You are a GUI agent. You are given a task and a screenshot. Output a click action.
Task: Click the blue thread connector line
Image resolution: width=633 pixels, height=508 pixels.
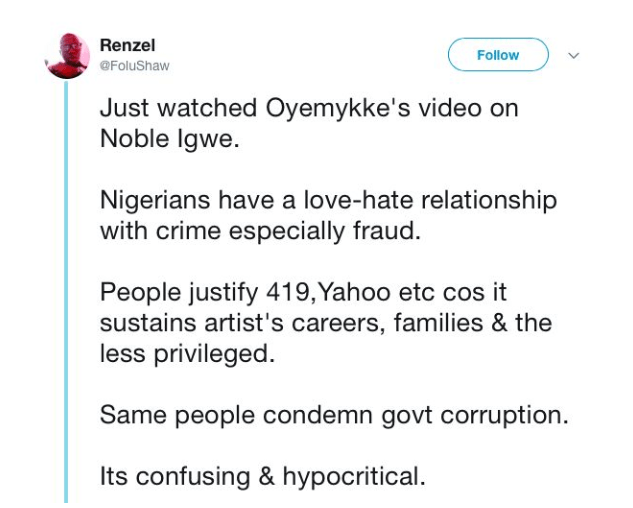[x=66, y=292]
